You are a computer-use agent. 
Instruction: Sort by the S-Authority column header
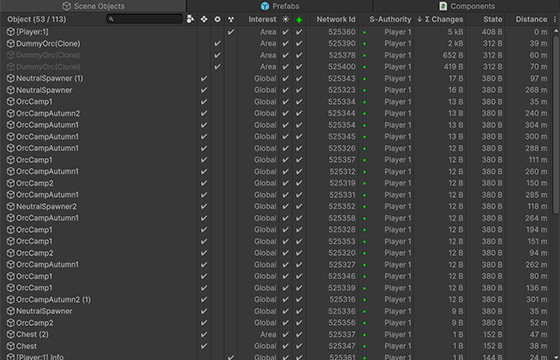click(390, 19)
